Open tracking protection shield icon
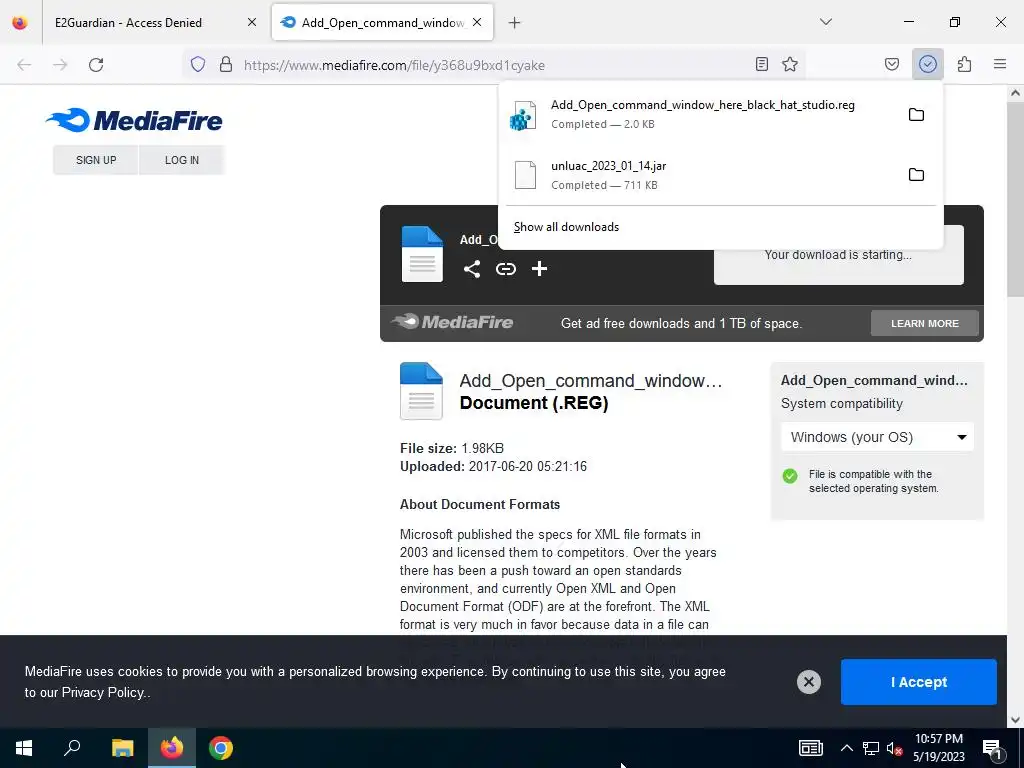The height and width of the screenshot is (768, 1024). 198,65
